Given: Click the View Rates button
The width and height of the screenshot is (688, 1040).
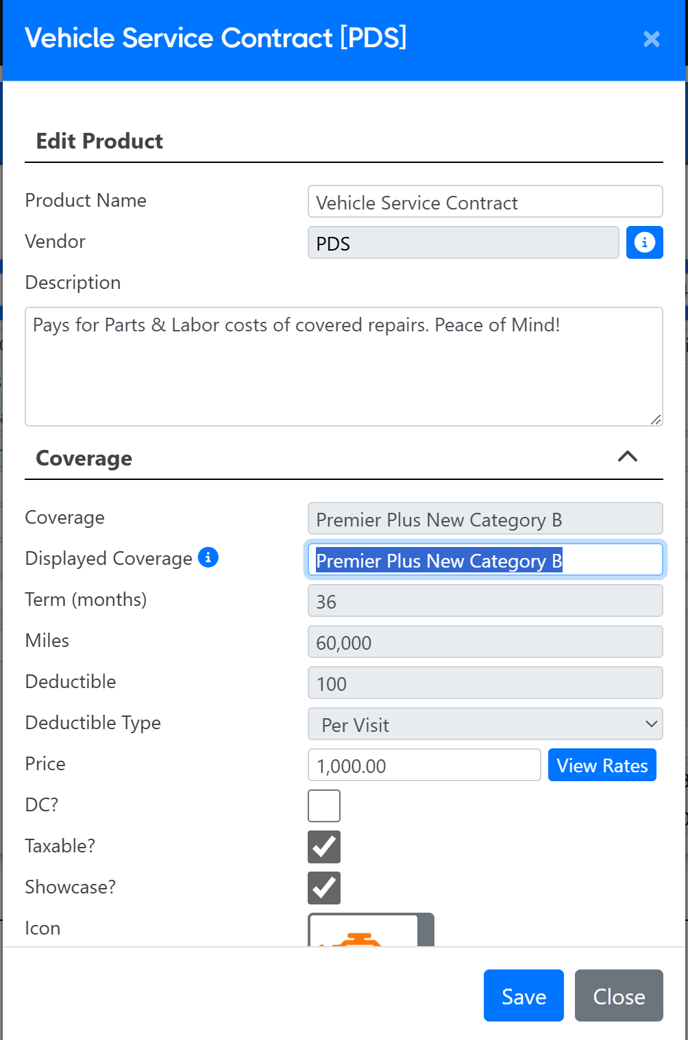Looking at the screenshot, I should (x=602, y=765).
